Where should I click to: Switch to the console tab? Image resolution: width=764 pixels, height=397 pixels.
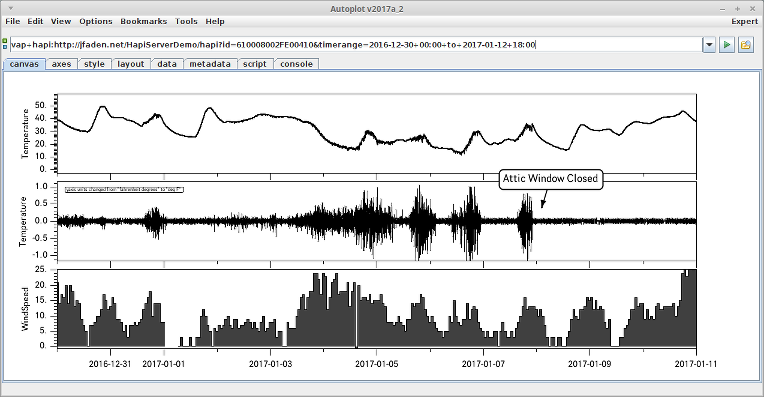[x=297, y=64]
